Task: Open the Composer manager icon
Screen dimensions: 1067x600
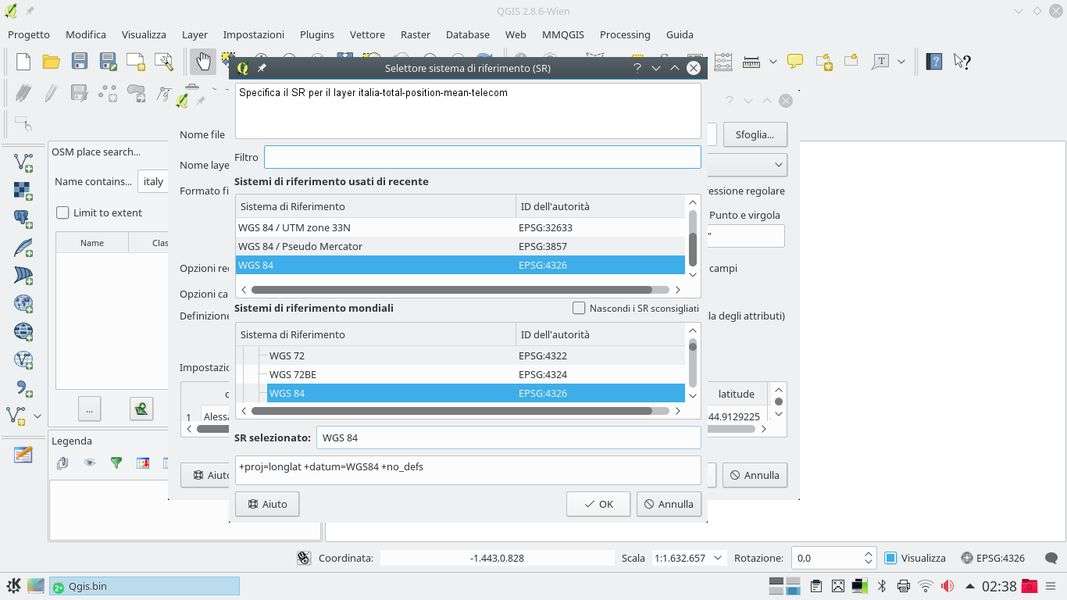Action: pos(164,61)
